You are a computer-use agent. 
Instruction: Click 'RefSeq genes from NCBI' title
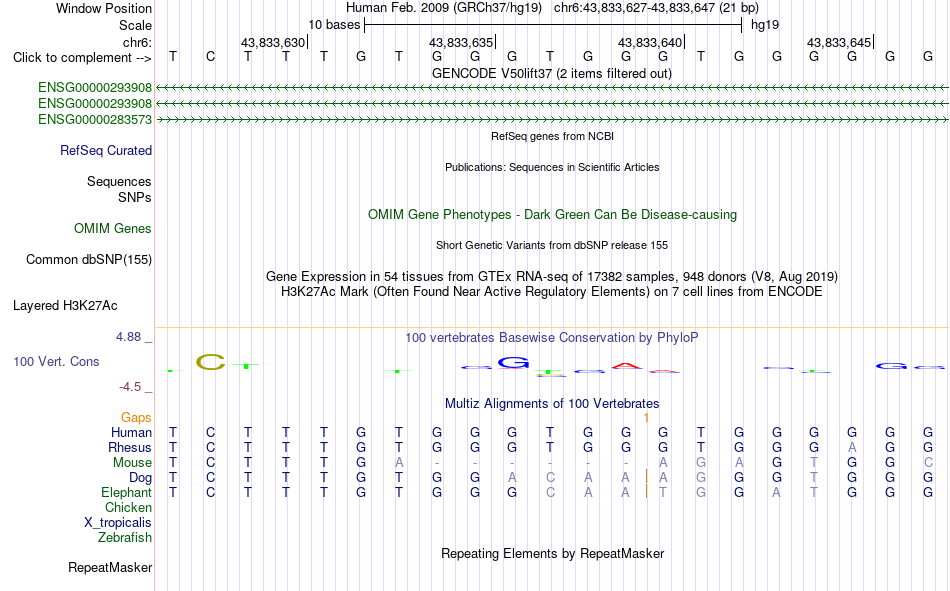(x=552, y=136)
